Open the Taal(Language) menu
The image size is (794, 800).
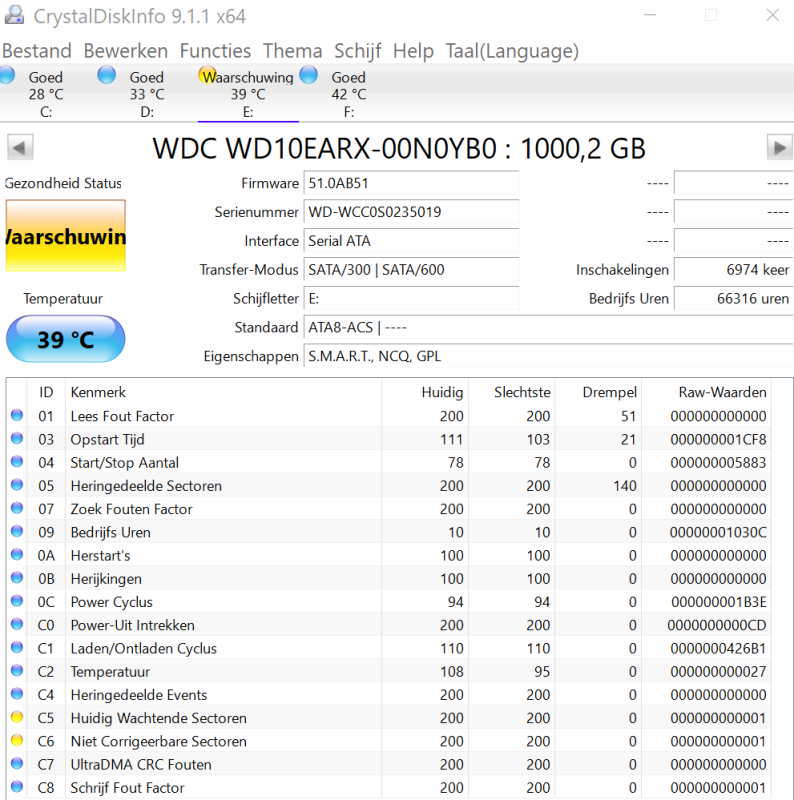[512, 51]
